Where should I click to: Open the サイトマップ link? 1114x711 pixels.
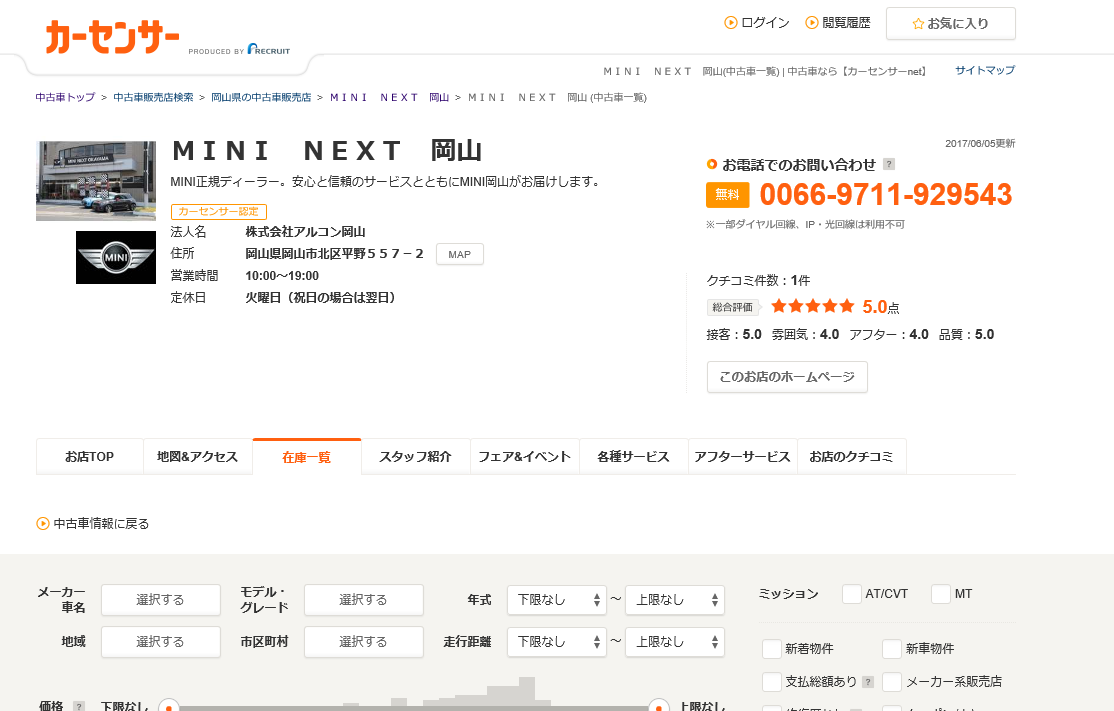coord(985,70)
